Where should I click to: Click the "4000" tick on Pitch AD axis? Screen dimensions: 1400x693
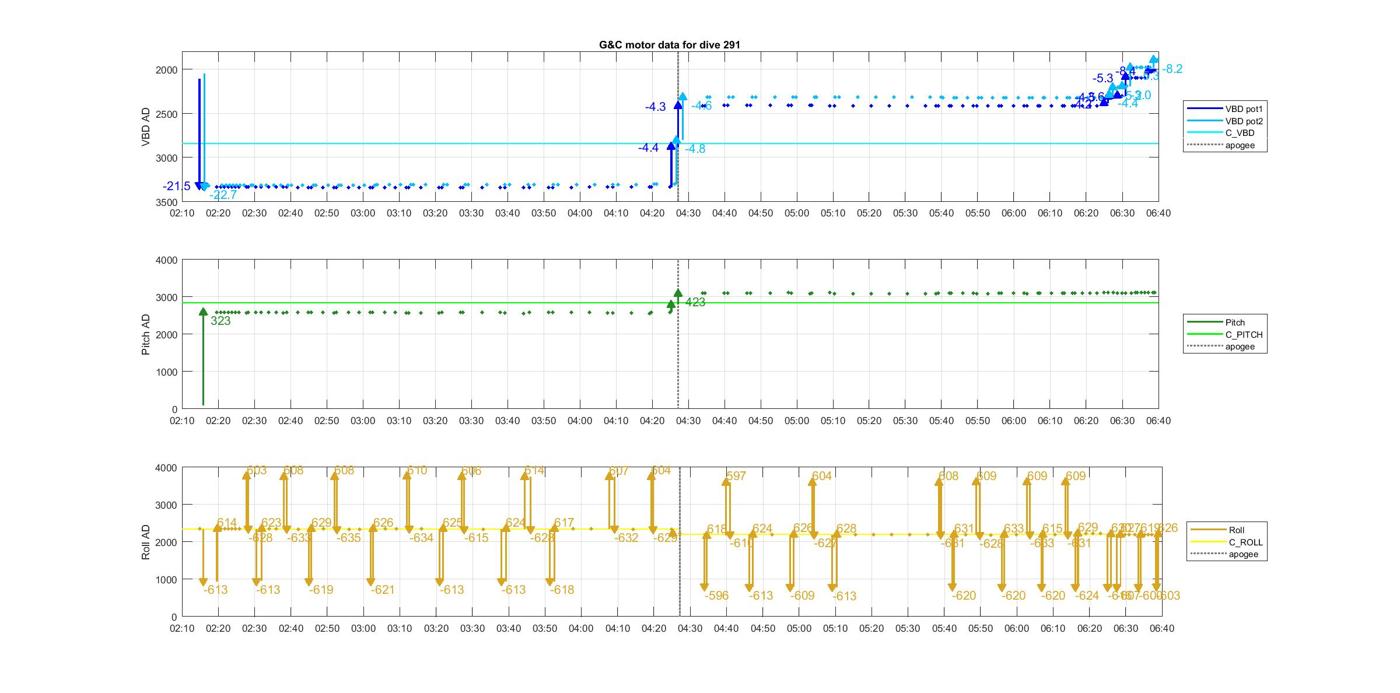[x=166, y=260]
